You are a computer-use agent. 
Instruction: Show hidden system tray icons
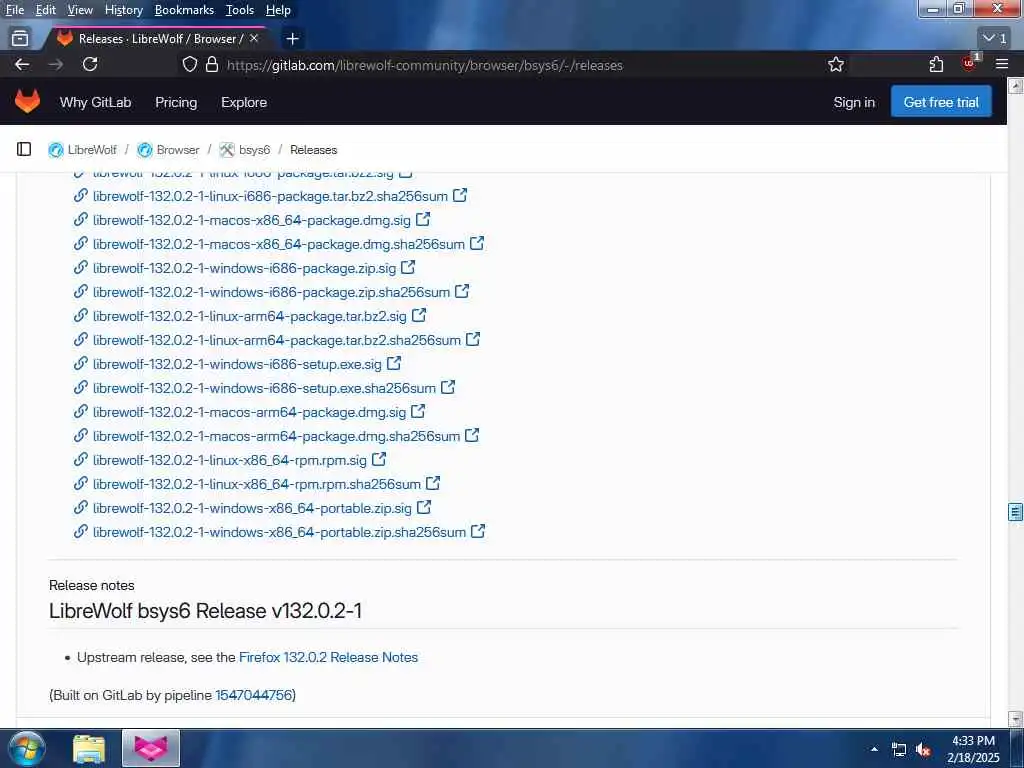click(874, 749)
